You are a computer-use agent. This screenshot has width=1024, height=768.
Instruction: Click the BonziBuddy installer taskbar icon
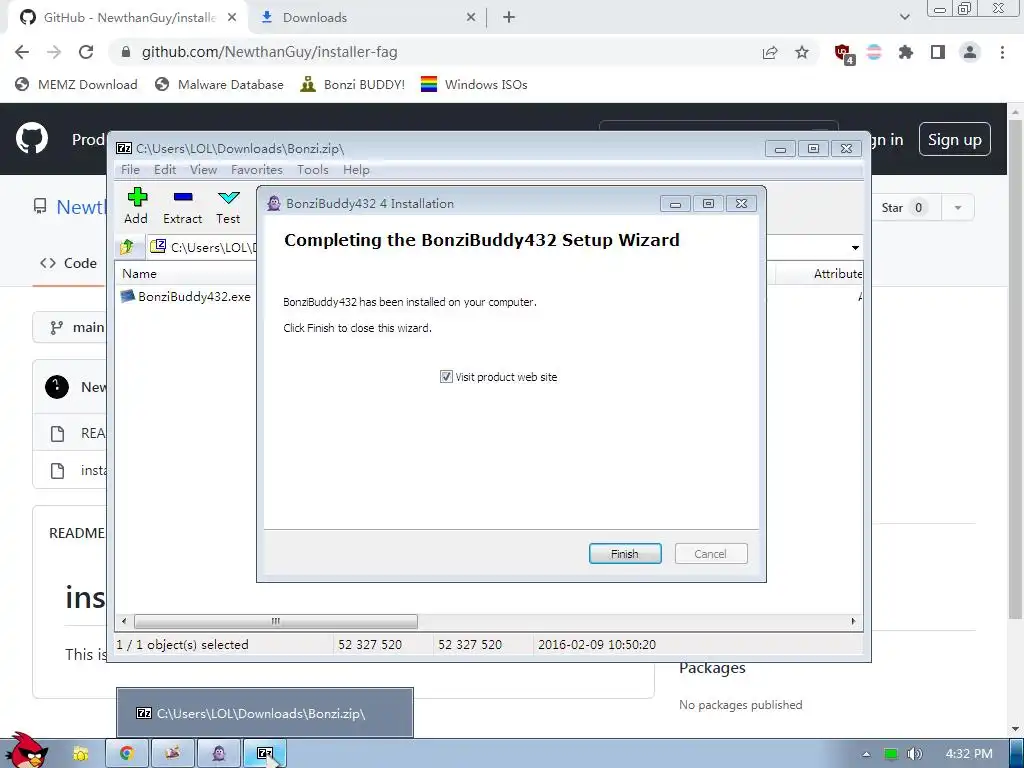219,754
